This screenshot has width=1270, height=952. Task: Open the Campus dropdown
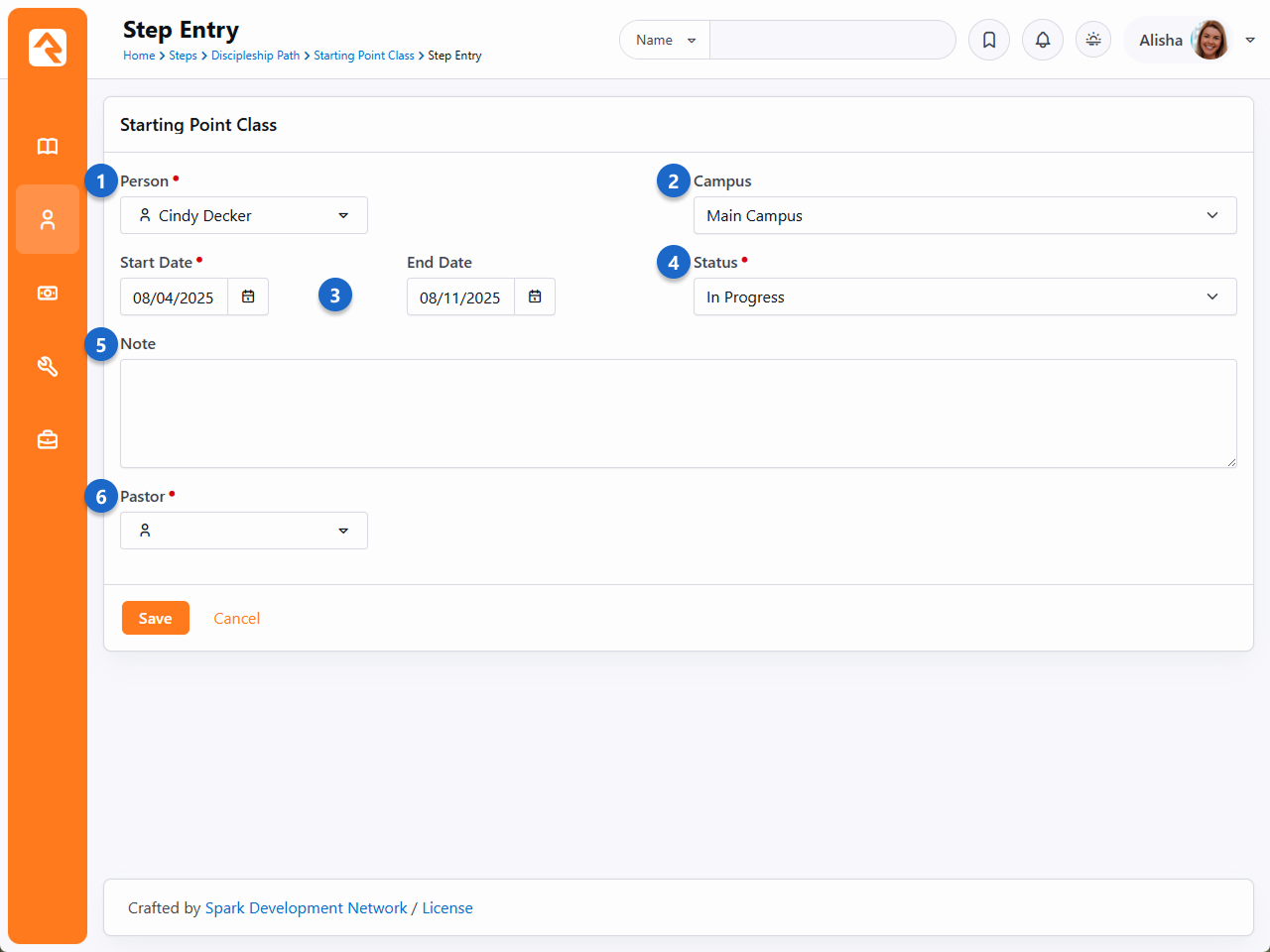[964, 215]
